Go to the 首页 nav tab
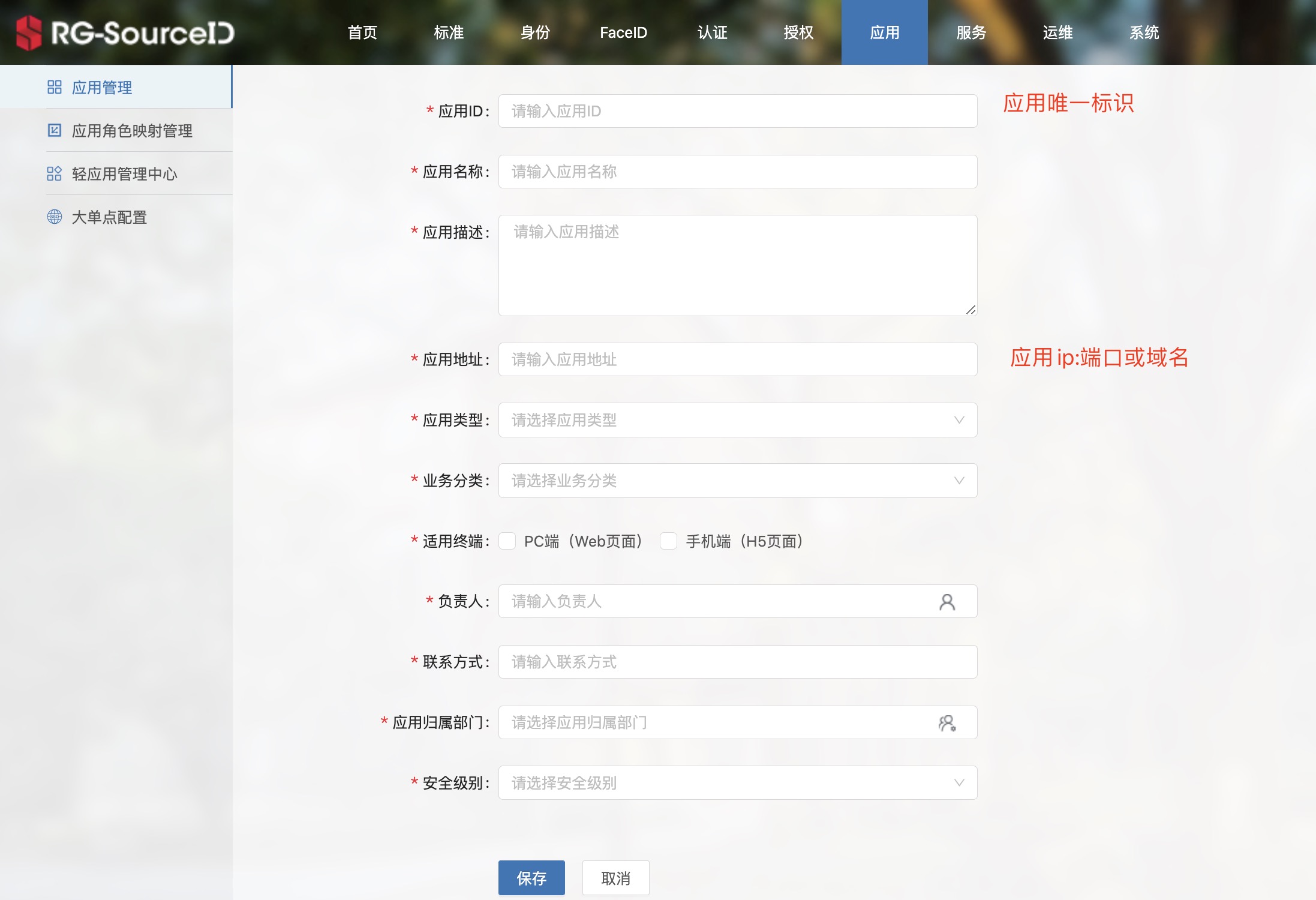 (362, 32)
